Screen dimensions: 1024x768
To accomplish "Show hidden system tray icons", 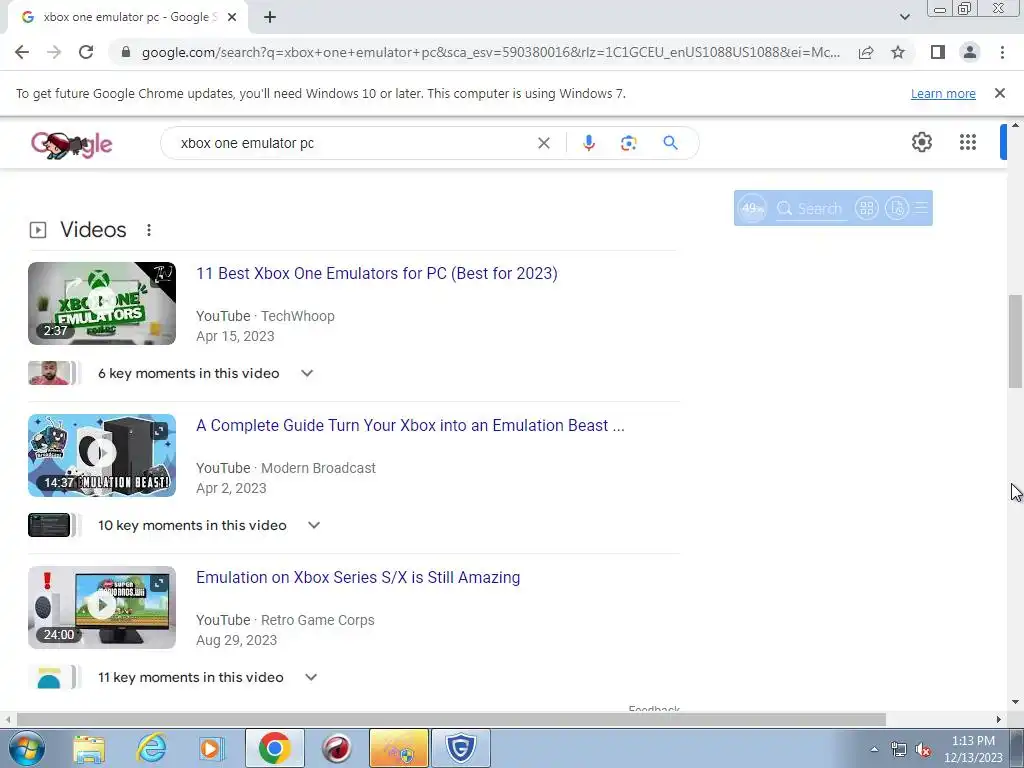I will click(x=874, y=749).
